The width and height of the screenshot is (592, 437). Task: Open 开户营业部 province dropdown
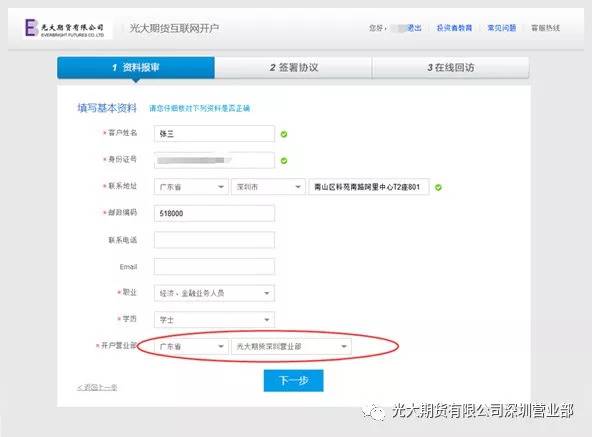coord(191,346)
